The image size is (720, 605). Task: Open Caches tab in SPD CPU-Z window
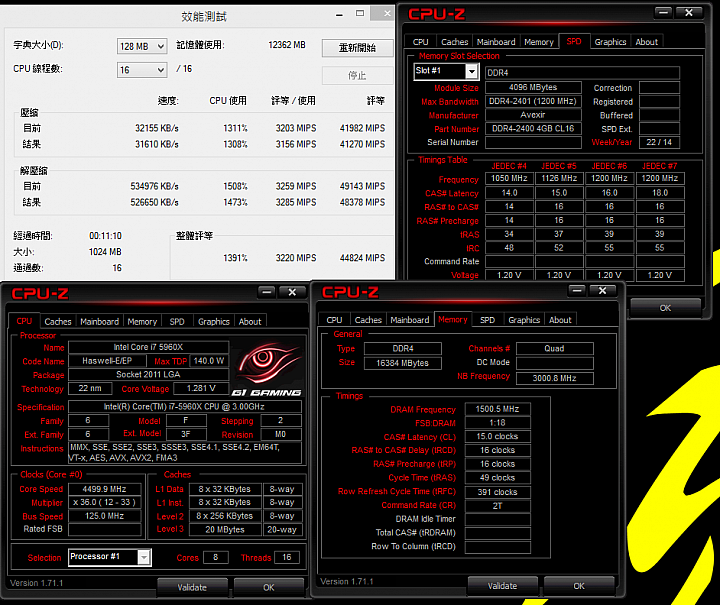pos(455,42)
